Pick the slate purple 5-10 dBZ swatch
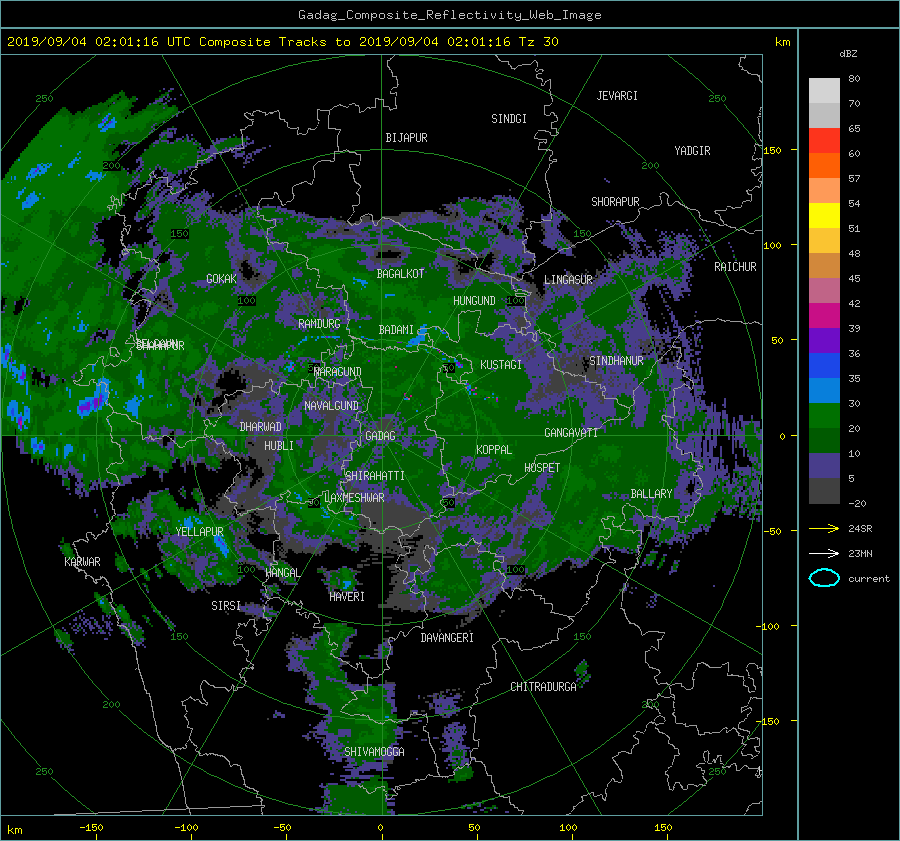The width and height of the screenshot is (900, 841). coord(824,466)
